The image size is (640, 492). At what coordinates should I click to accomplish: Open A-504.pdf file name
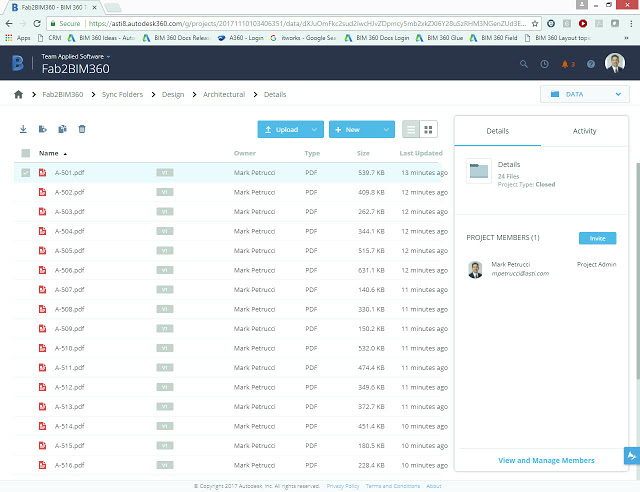[69, 231]
